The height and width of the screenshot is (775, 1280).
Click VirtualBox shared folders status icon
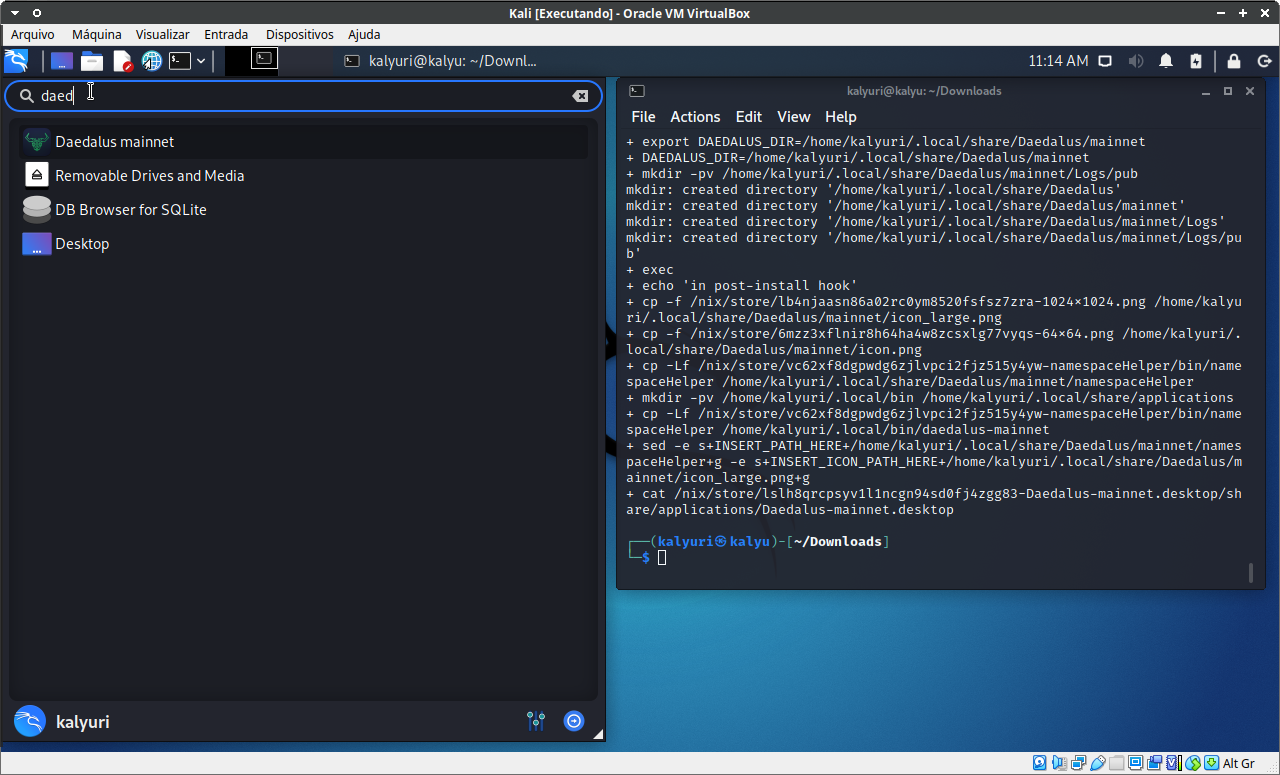coord(1117,764)
